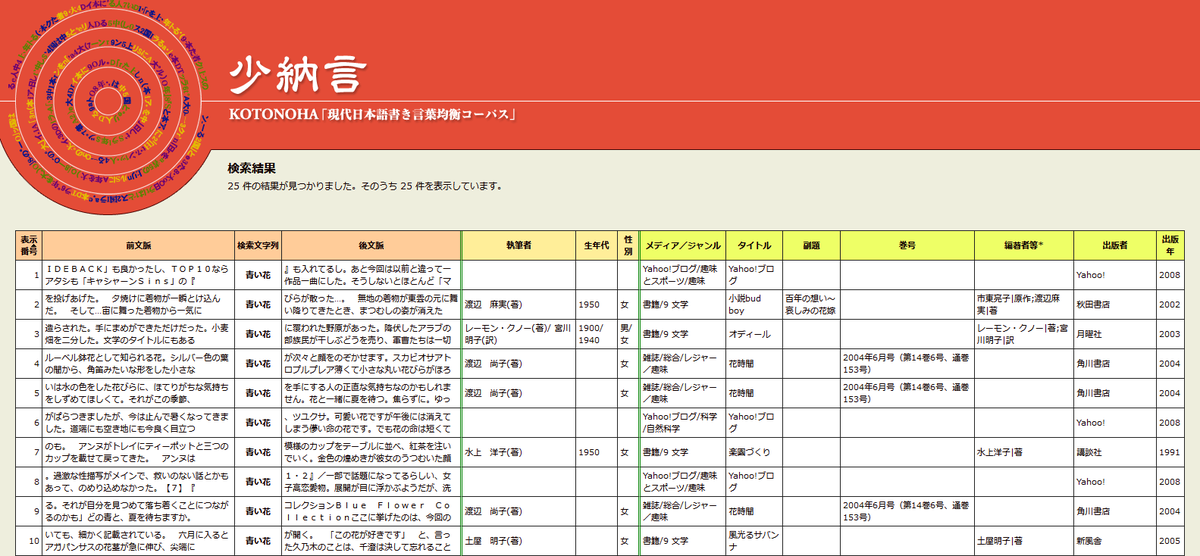This screenshot has height=556, width=1200.
Task: Click issue '2004年6月号' in row 5
Action: click(906, 393)
